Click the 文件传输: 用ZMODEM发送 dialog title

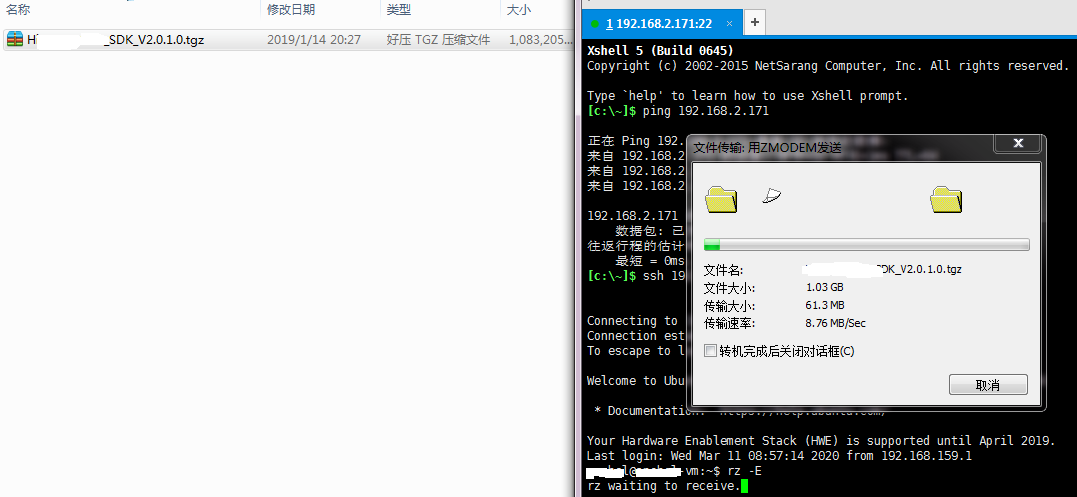click(767, 148)
